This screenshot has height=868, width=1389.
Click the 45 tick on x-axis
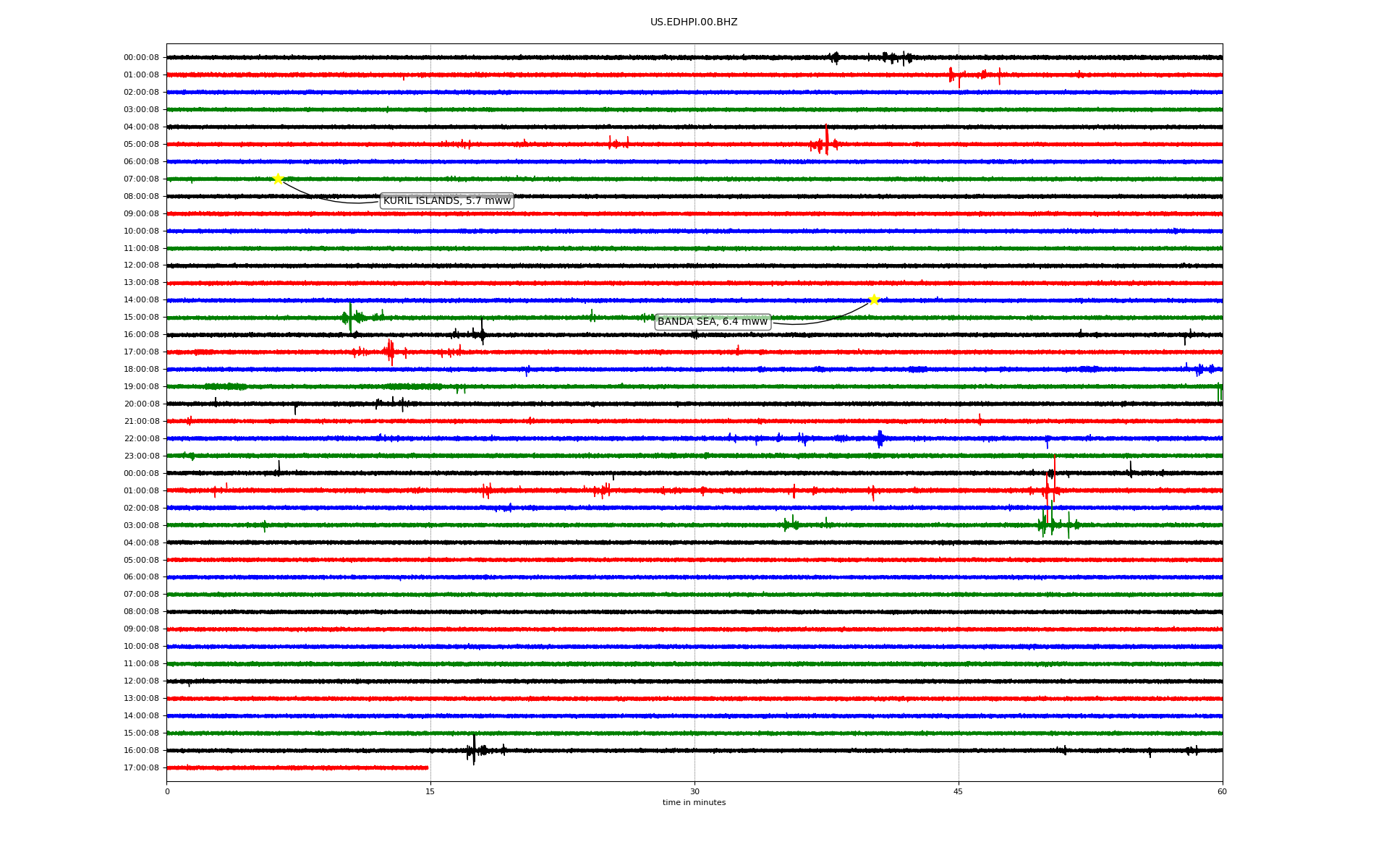click(x=959, y=791)
